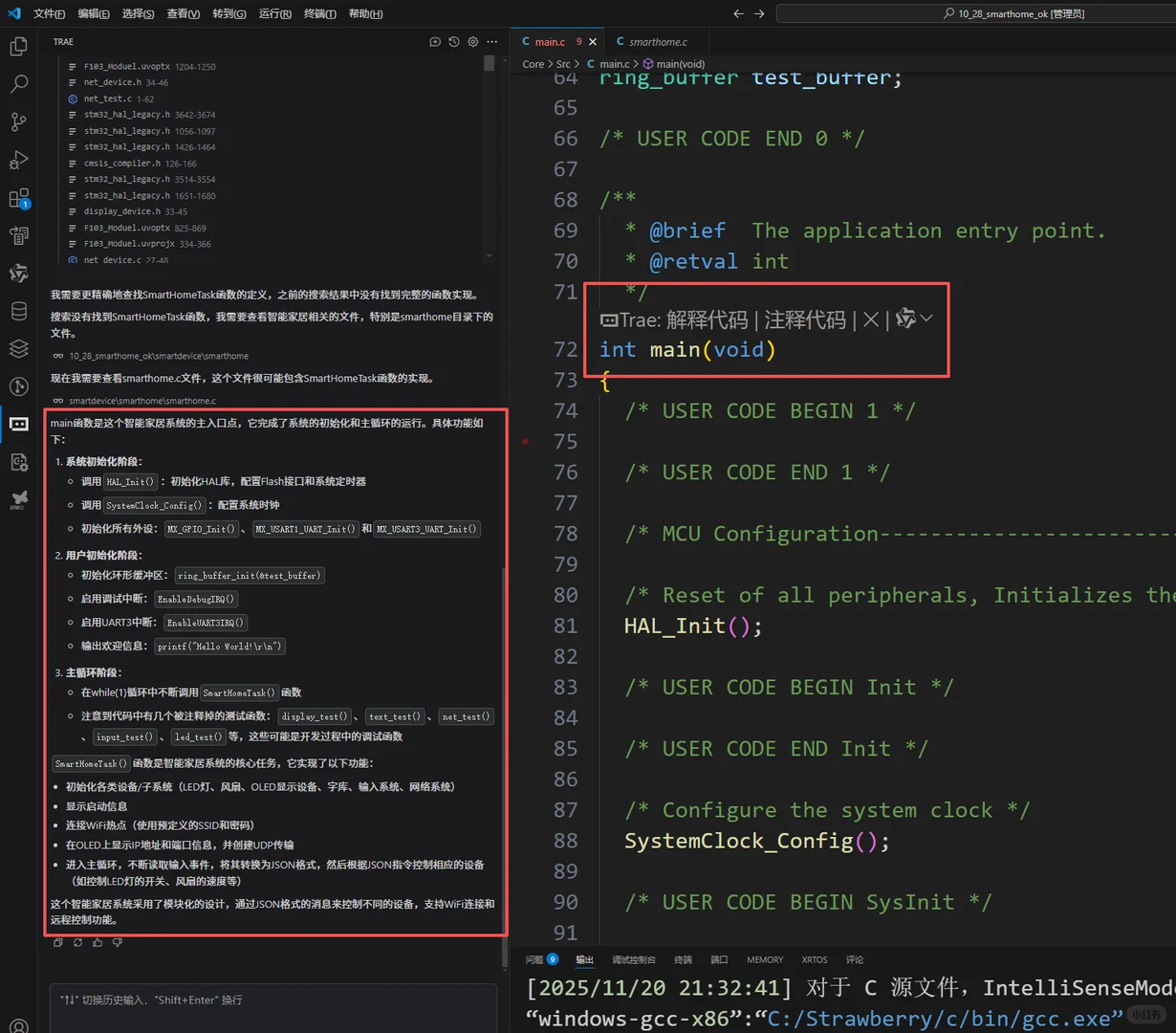Regenerate the AI response
The width and height of the screenshot is (1176, 1033).
pyautogui.click(x=77, y=943)
